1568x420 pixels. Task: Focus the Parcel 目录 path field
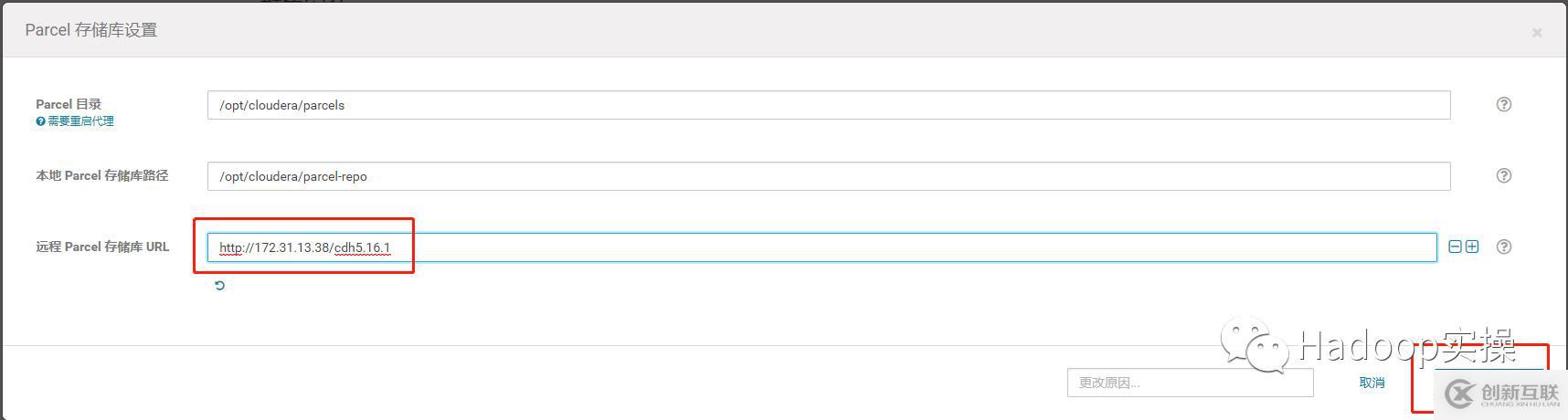point(828,105)
